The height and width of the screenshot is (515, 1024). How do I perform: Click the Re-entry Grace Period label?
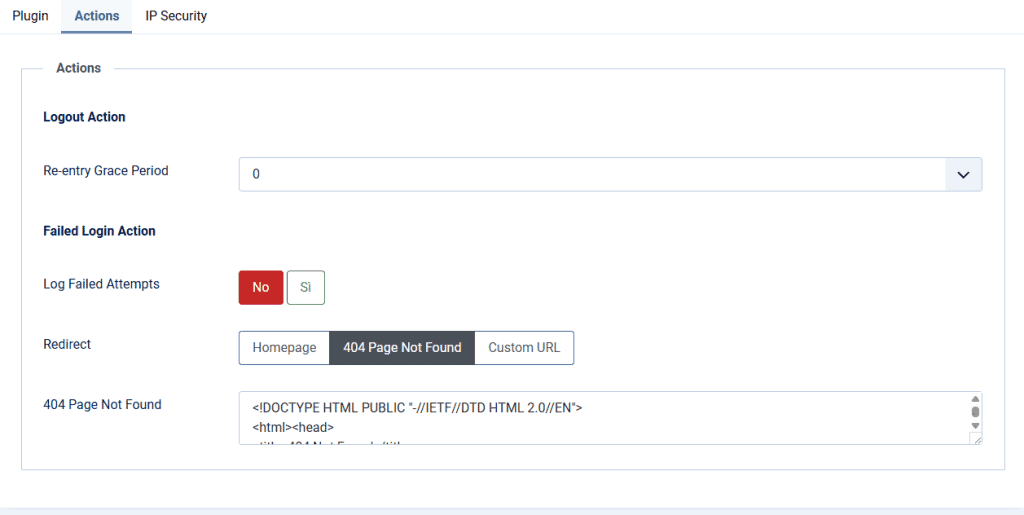105,171
